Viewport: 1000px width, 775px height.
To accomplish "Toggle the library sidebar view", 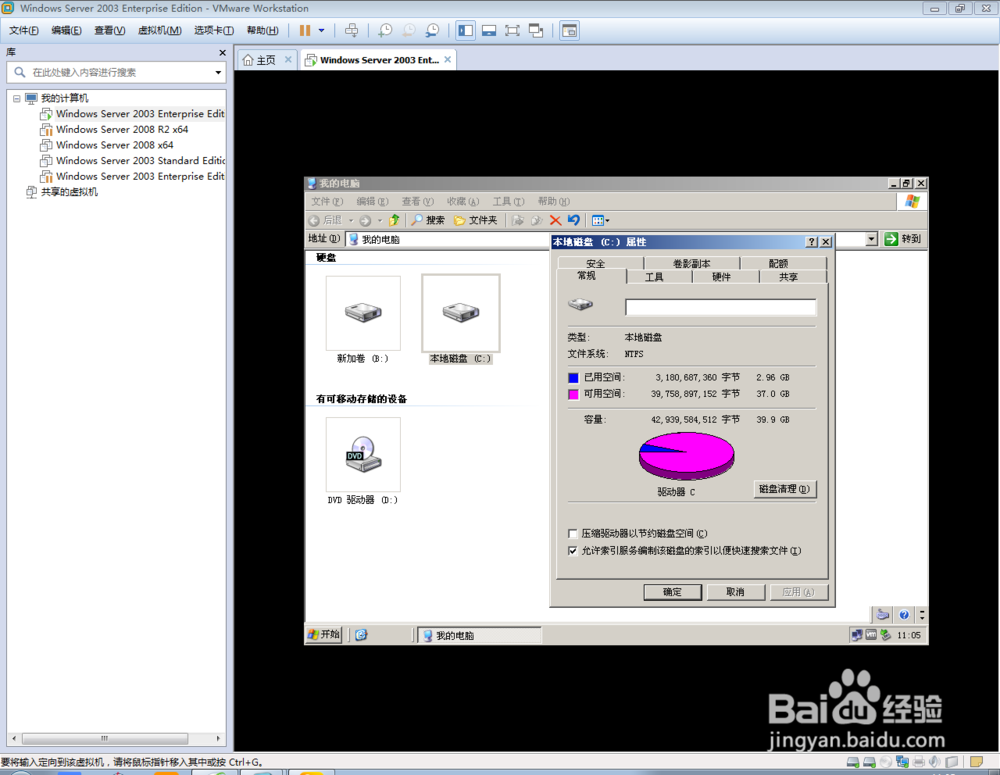I will [x=466, y=31].
